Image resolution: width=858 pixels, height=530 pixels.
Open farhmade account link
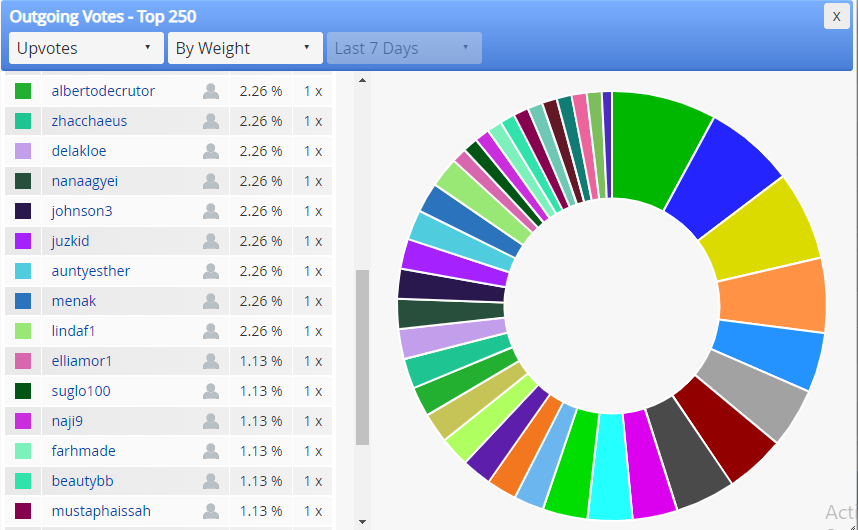(x=83, y=451)
